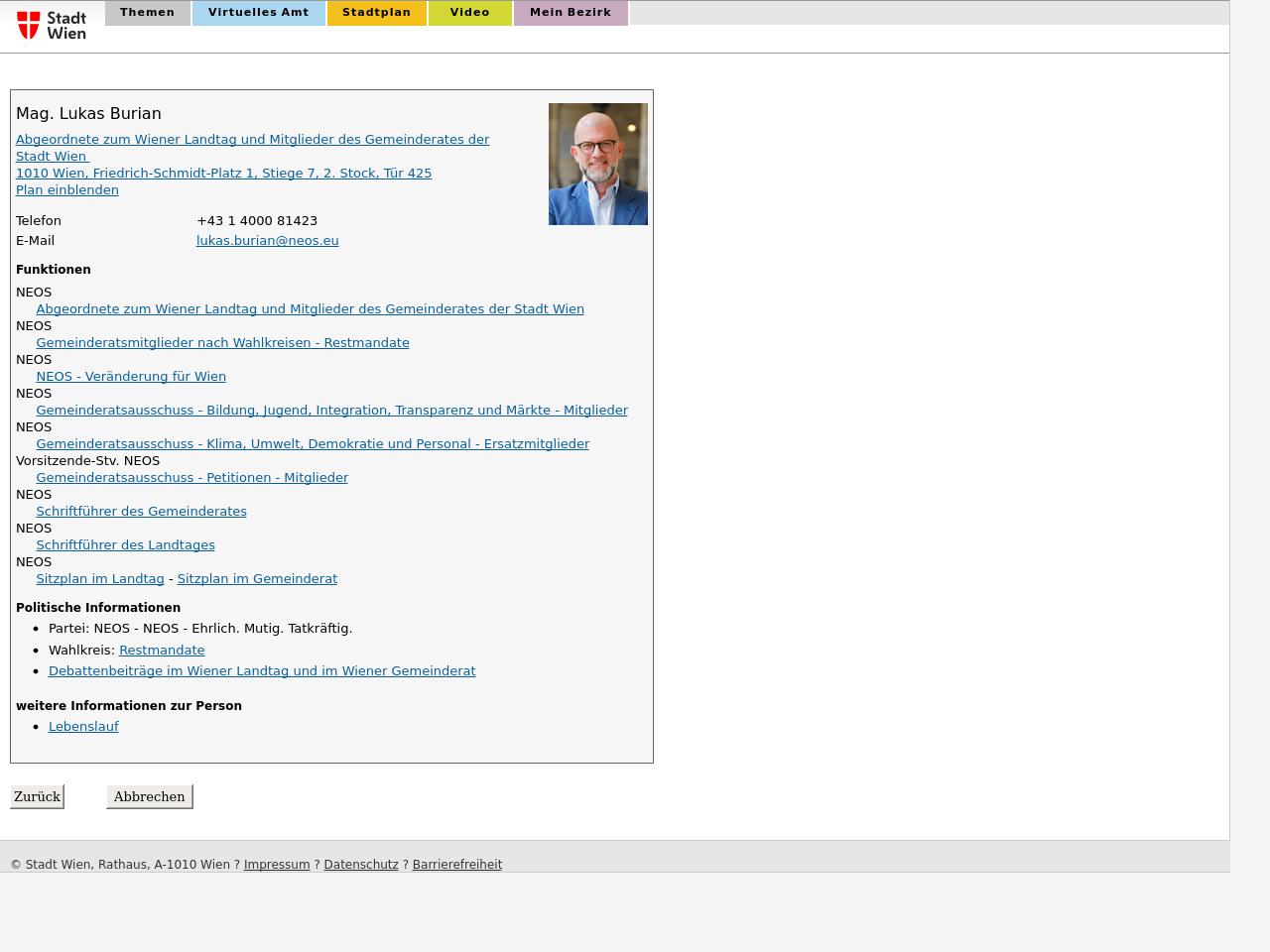This screenshot has height=952, width=1270.
Task: Open Gemeinderatsmitglieder nach Wahlkreisen - Restmandate link
Action: [x=222, y=343]
